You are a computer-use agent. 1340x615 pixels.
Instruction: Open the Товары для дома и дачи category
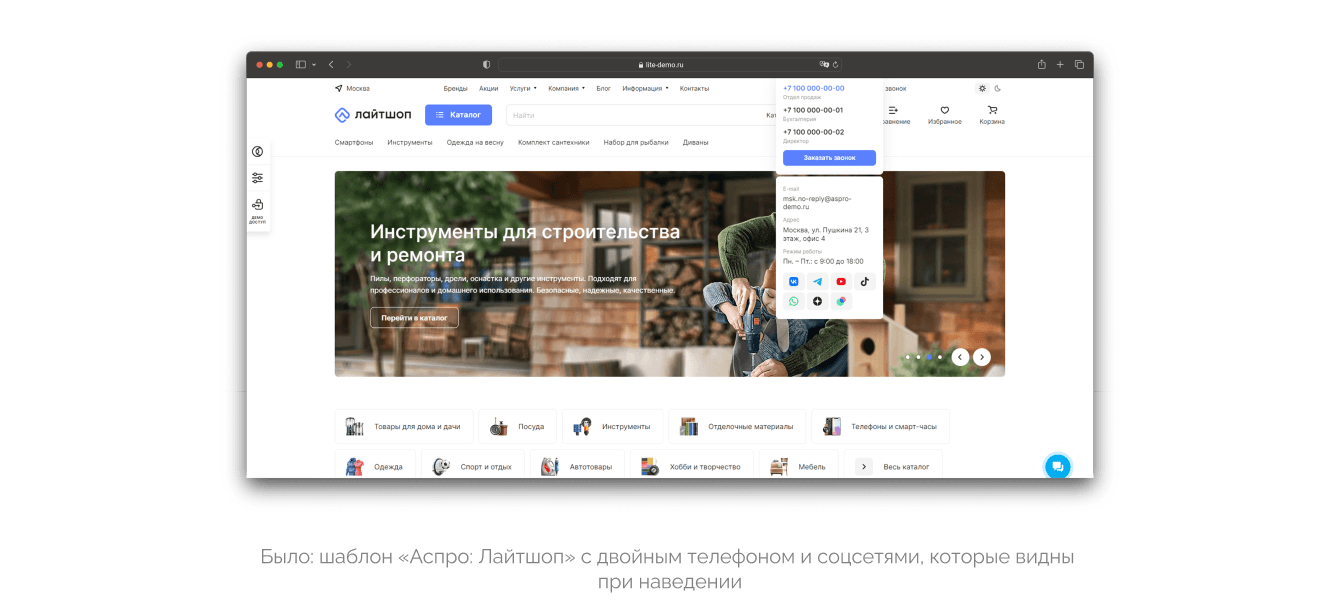coord(404,426)
